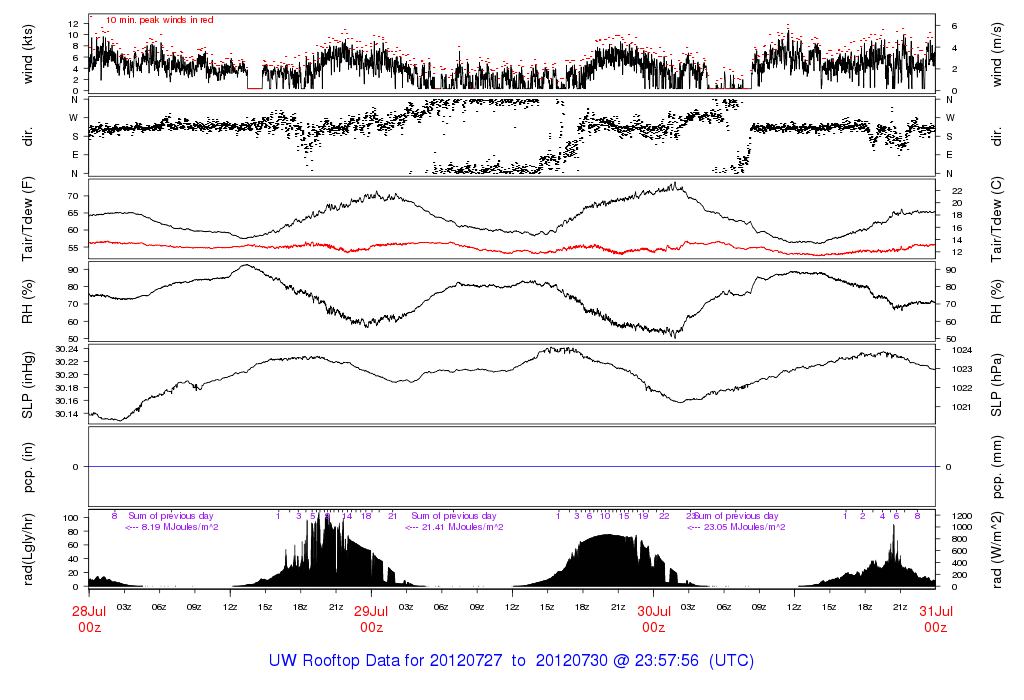Click the '10 min. peak winds in red' note
The height and width of the screenshot is (700, 1024).
159,20
